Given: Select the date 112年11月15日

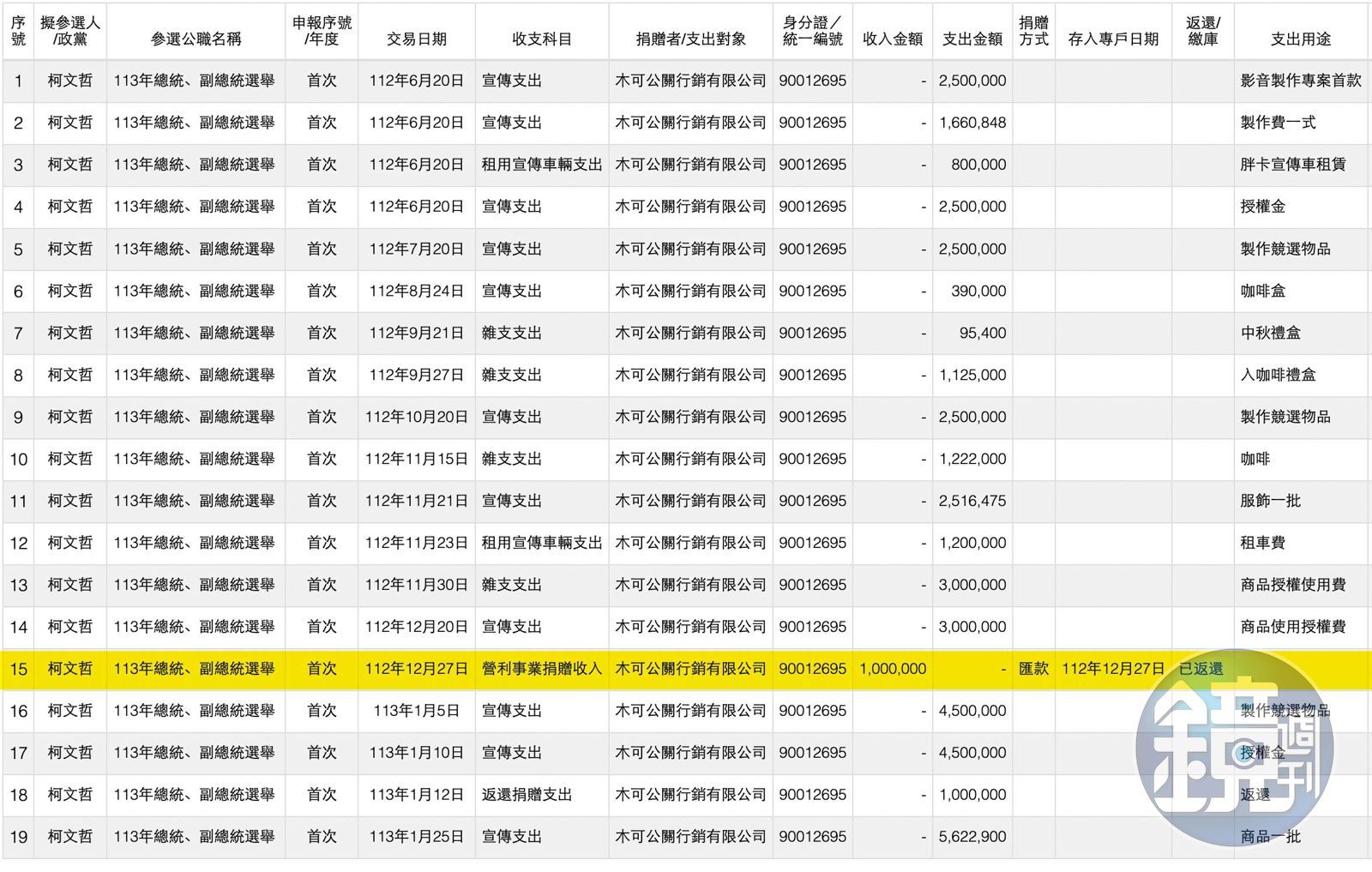Looking at the screenshot, I should click(x=416, y=459).
